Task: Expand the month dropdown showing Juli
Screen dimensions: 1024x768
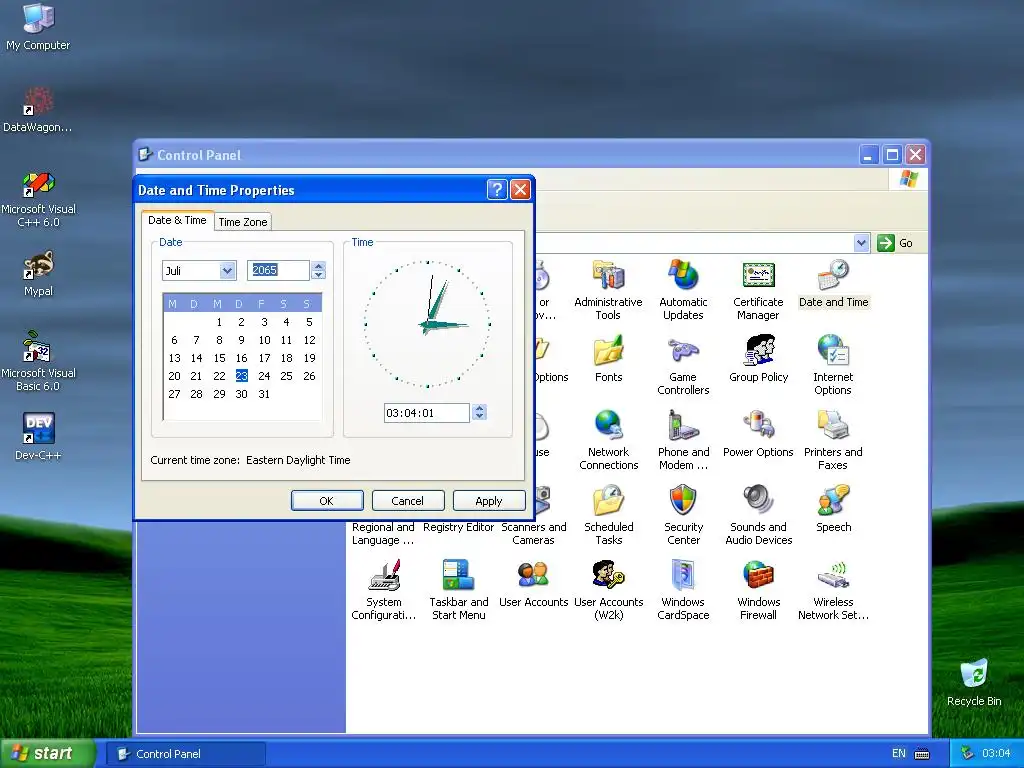Action: 227,270
